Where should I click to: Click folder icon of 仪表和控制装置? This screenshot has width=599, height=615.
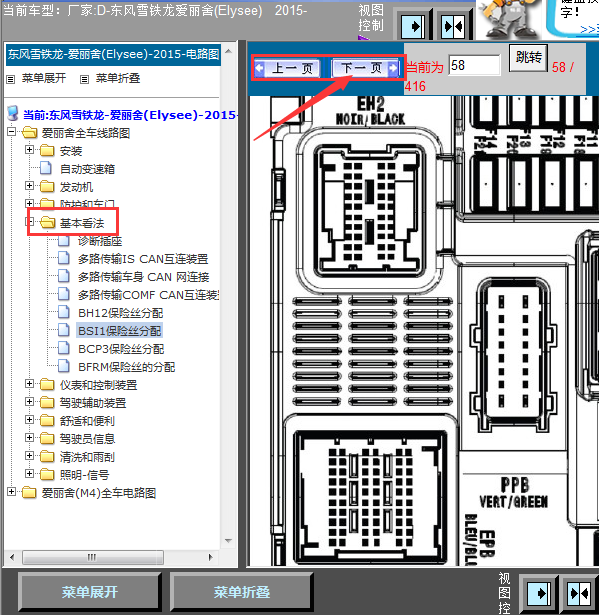[47, 384]
